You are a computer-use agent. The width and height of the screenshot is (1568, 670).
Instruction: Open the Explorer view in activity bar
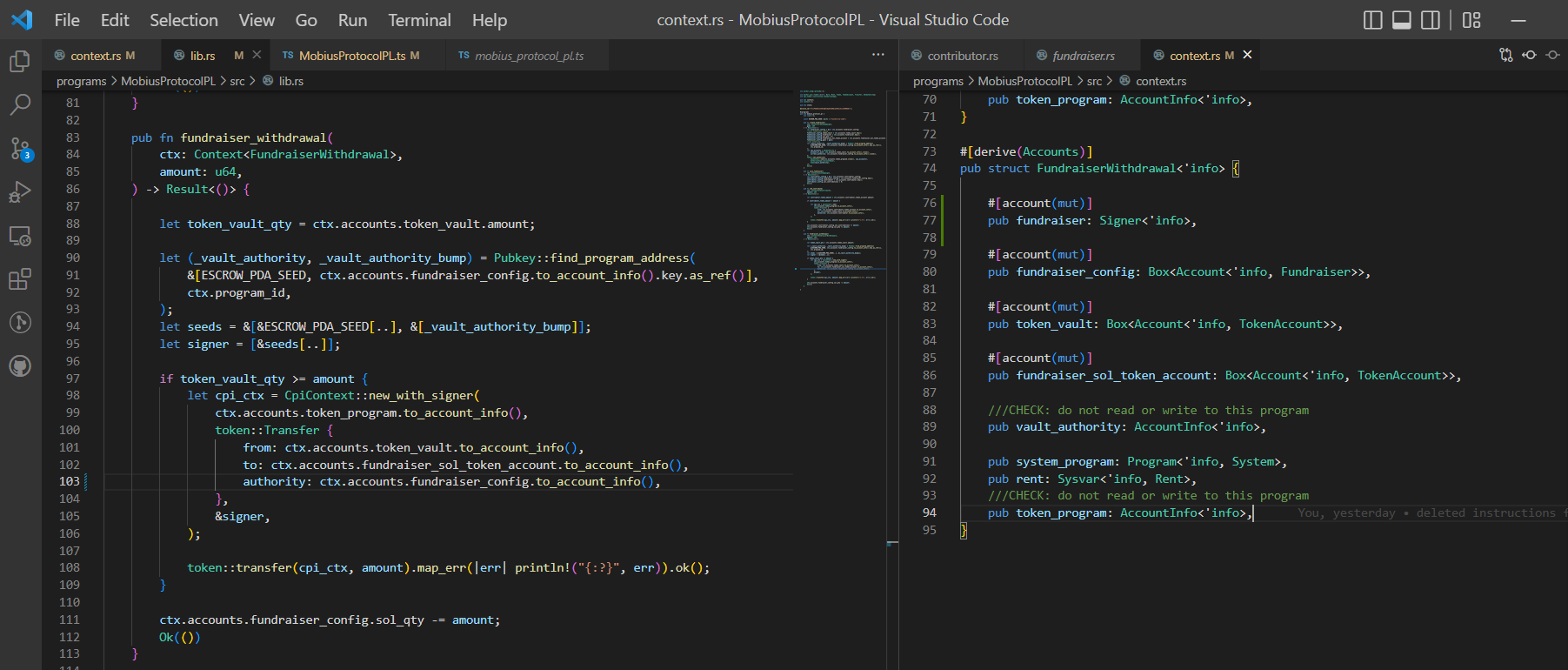tap(20, 61)
